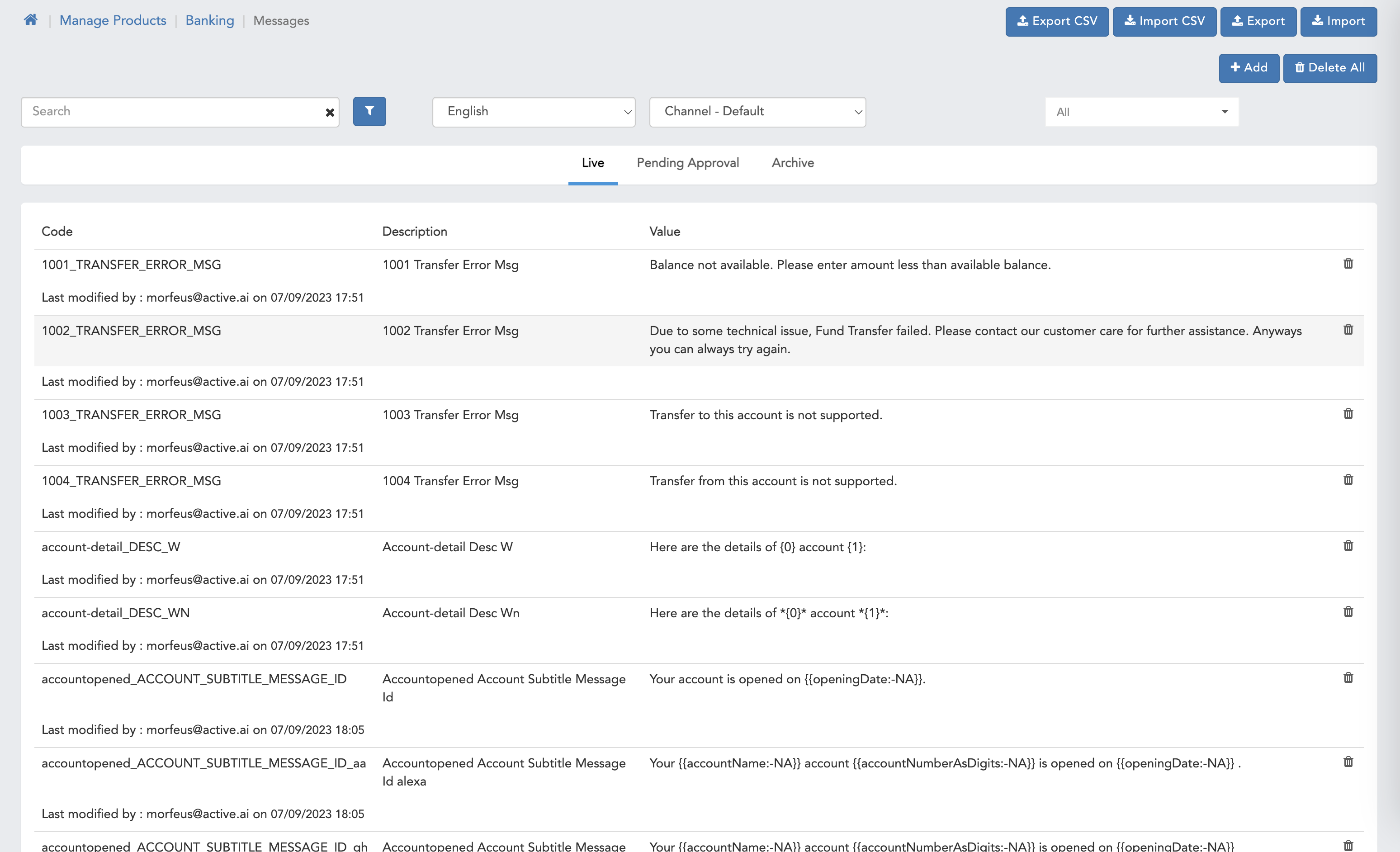Open the Channel - Default dropdown
The height and width of the screenshot is (852, 1400).
click(757, 112)
